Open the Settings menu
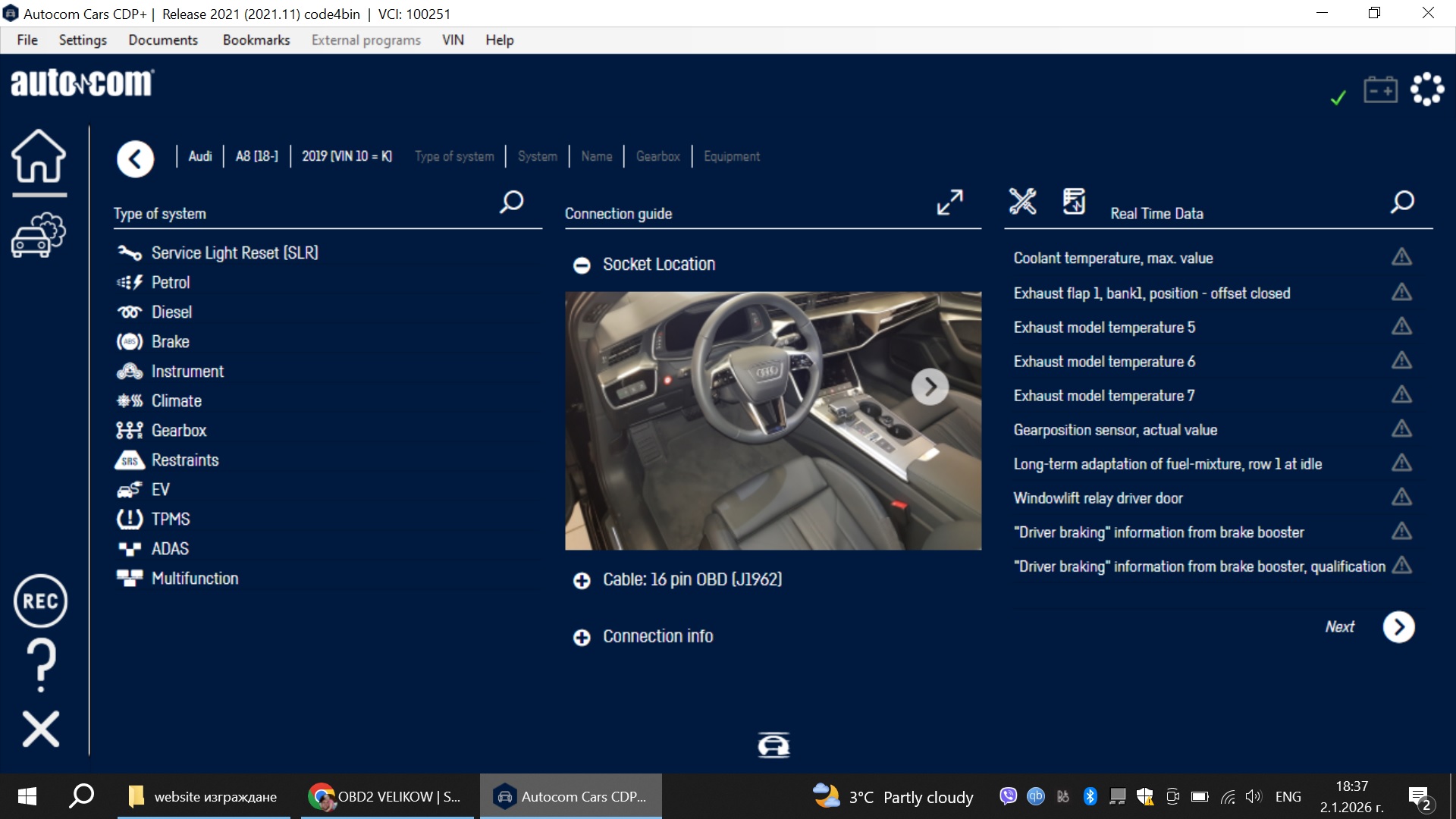This screenshot has width=1456, height=819. (x=82, y=39)
